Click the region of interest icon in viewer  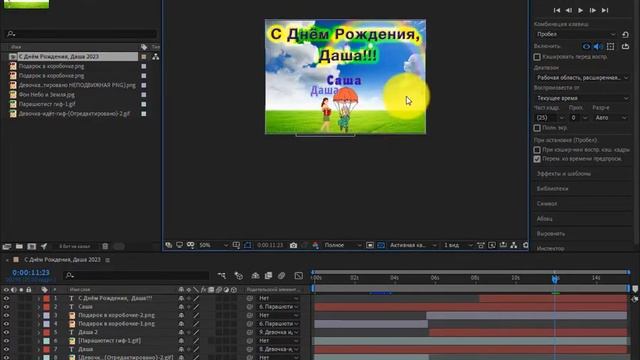click(x=370, y=245)
